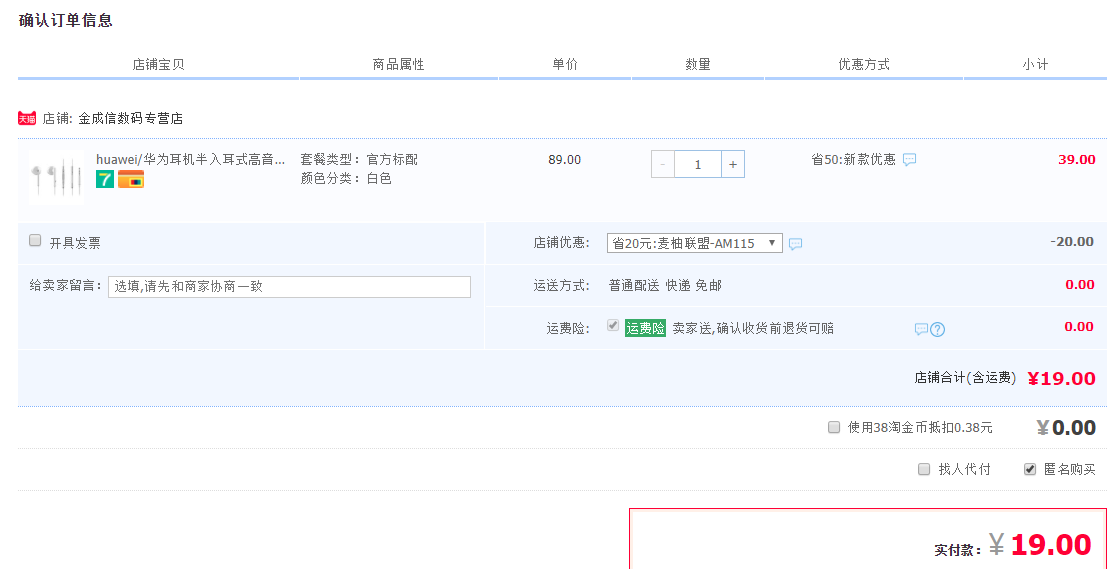
Task: Open the huawei/华为耳机 product title link
Action: [x=190, y=160]
